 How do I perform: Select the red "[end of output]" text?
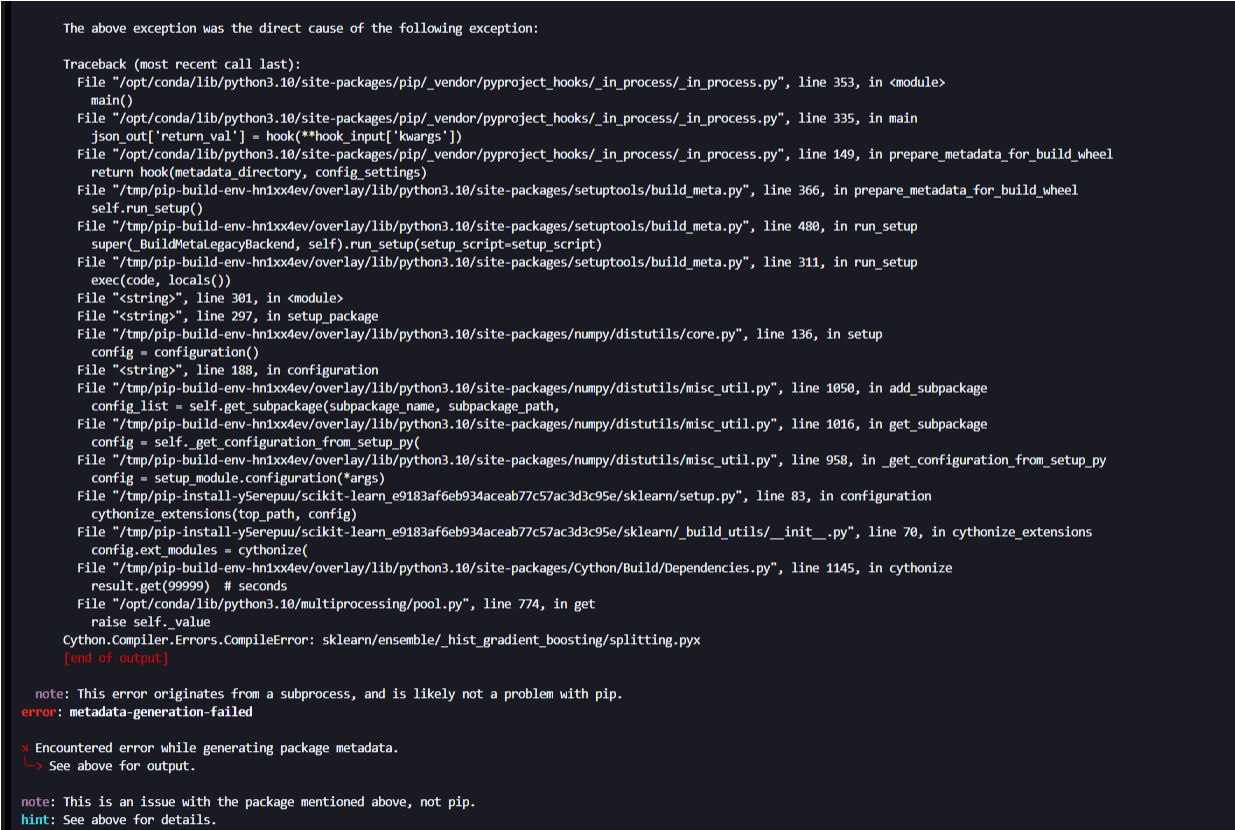(x=115, y=658)
